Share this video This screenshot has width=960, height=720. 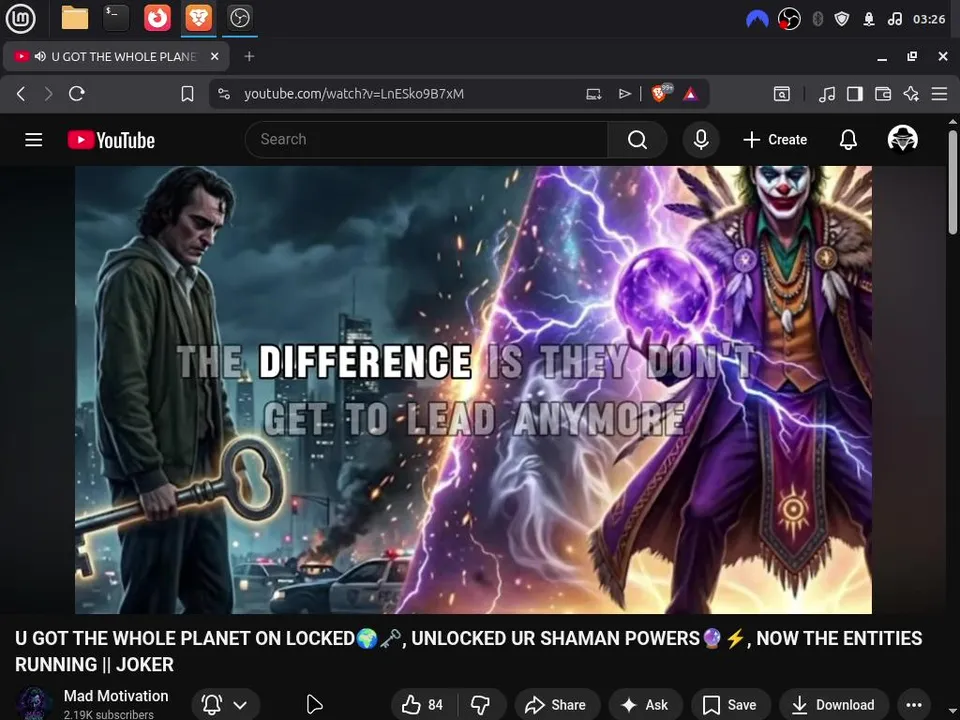click(x=556, y=705)
